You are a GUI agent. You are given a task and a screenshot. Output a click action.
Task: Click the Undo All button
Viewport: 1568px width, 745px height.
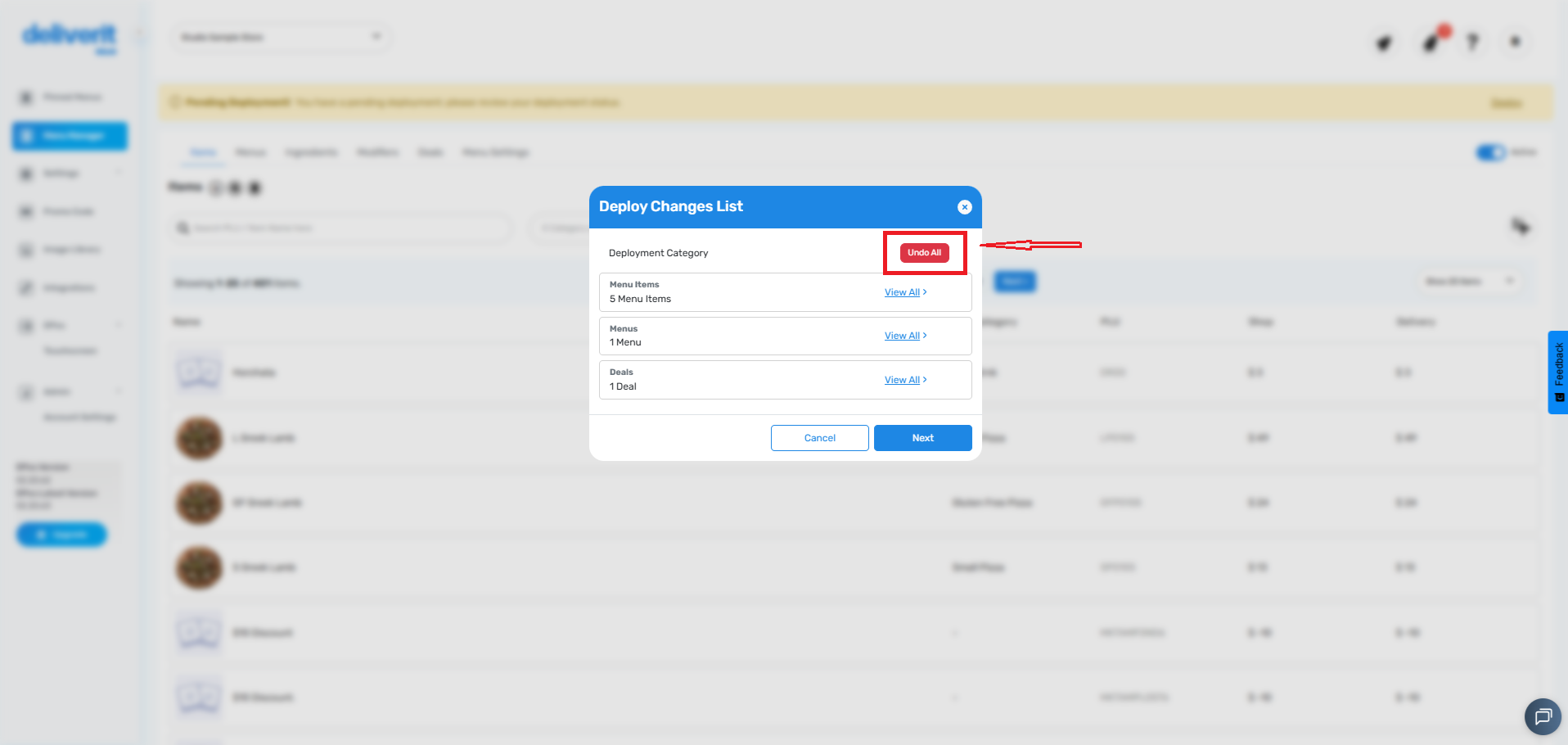923,252
